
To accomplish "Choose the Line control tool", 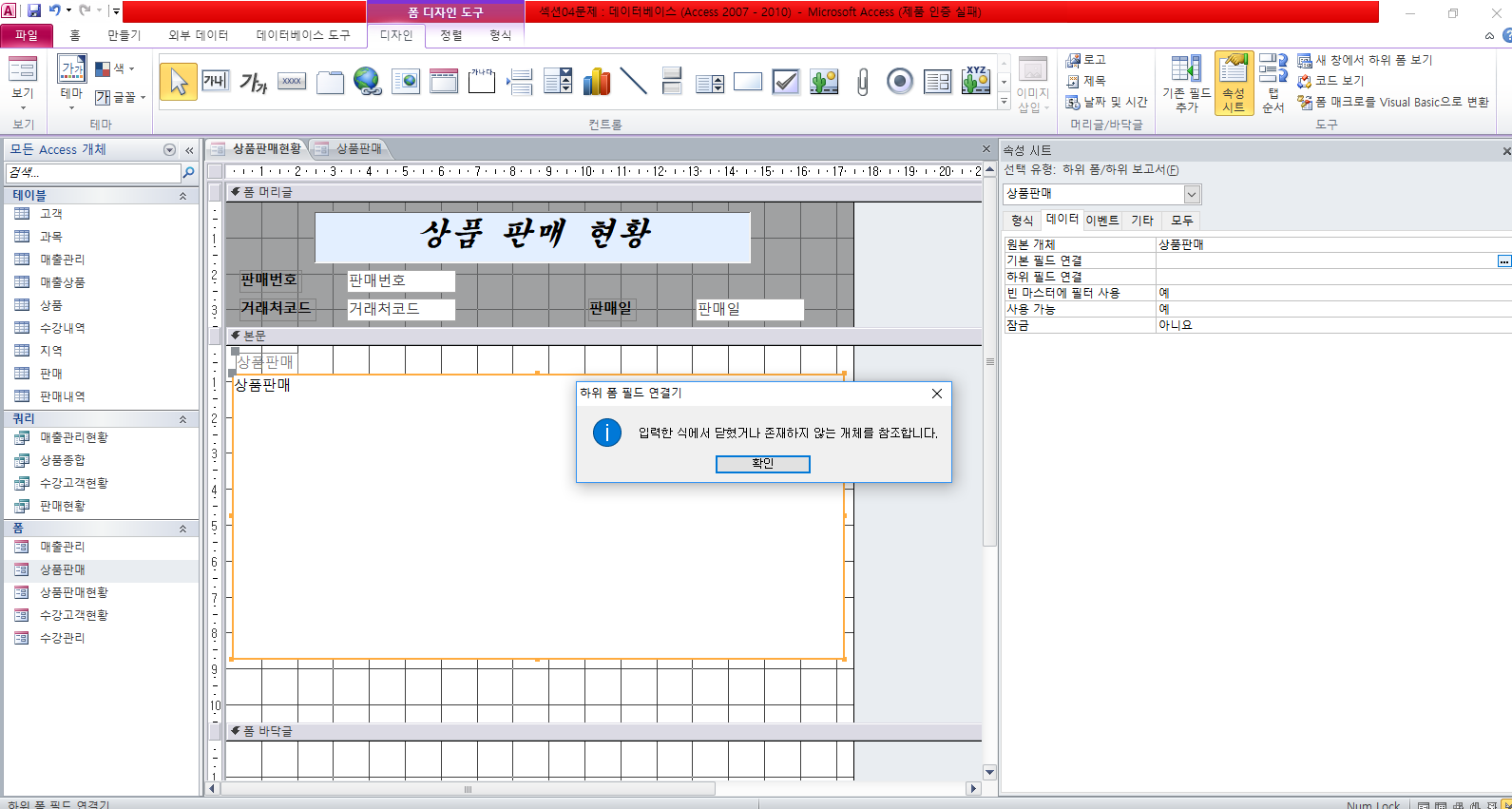I will pos(634,82).
